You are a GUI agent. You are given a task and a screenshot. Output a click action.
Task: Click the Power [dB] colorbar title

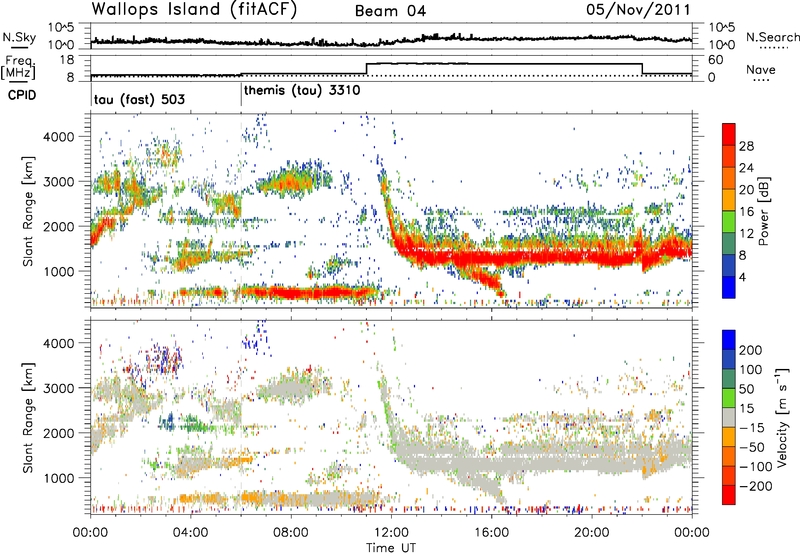point(764,211)
